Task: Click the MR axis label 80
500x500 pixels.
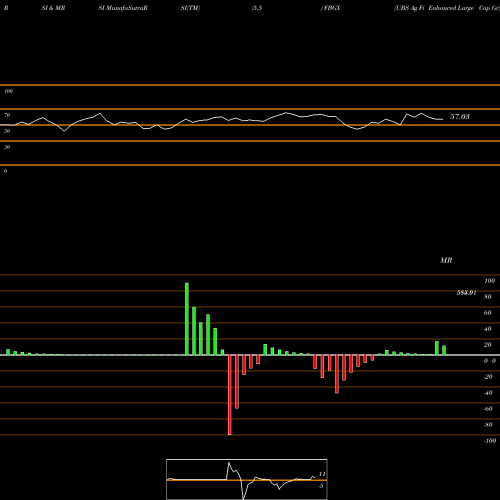Action: click(488, 297)
